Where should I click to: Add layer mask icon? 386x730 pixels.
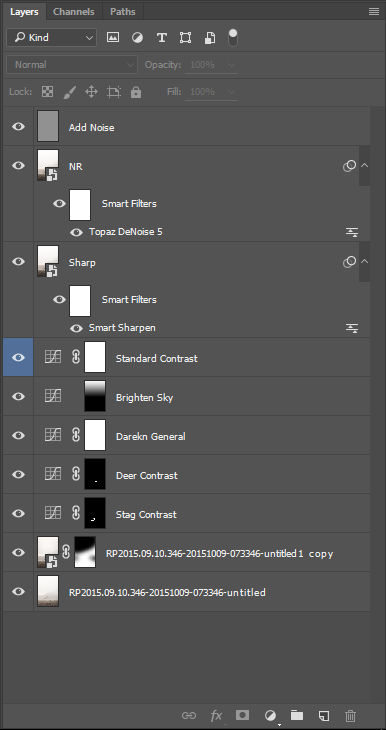pyautogui.click(x=243, y=715)
